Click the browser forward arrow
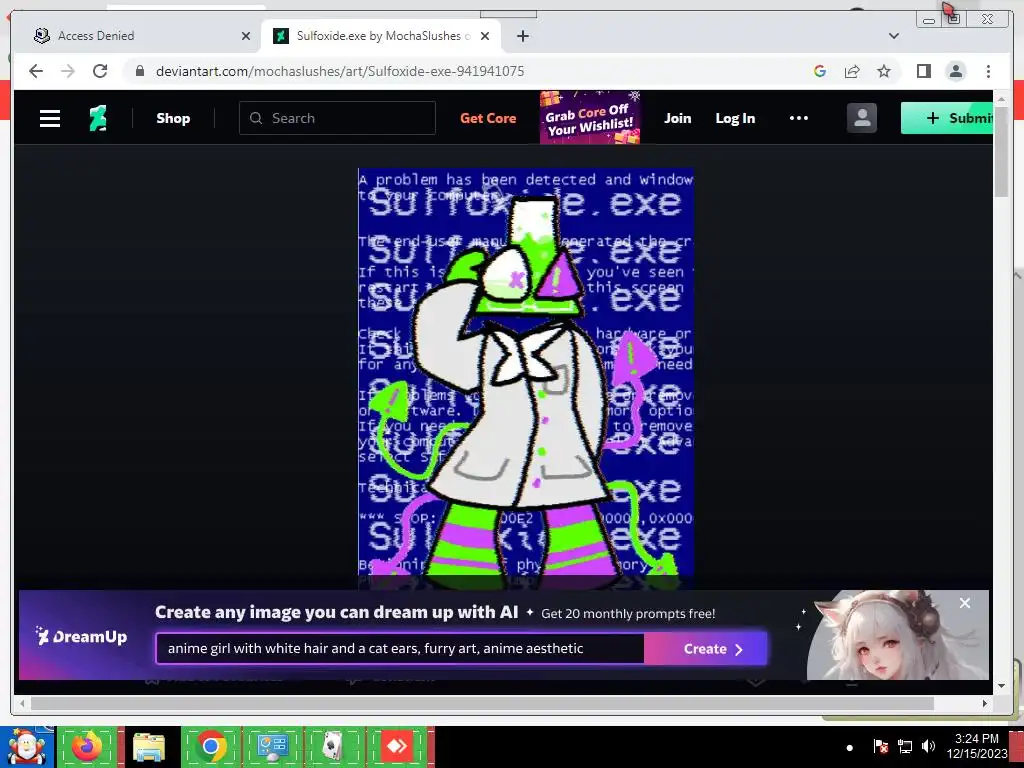This screenshot has height=768, width=1024. (68, 71)
